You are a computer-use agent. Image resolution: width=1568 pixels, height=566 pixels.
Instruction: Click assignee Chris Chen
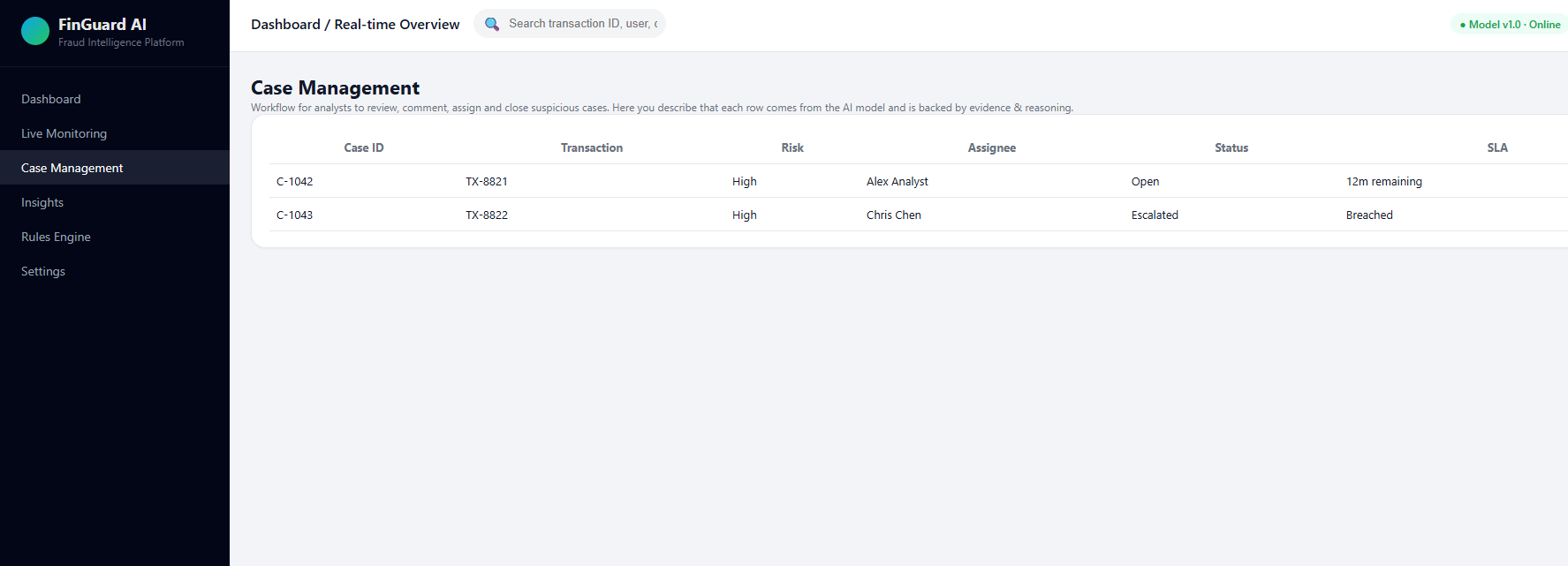894,215
